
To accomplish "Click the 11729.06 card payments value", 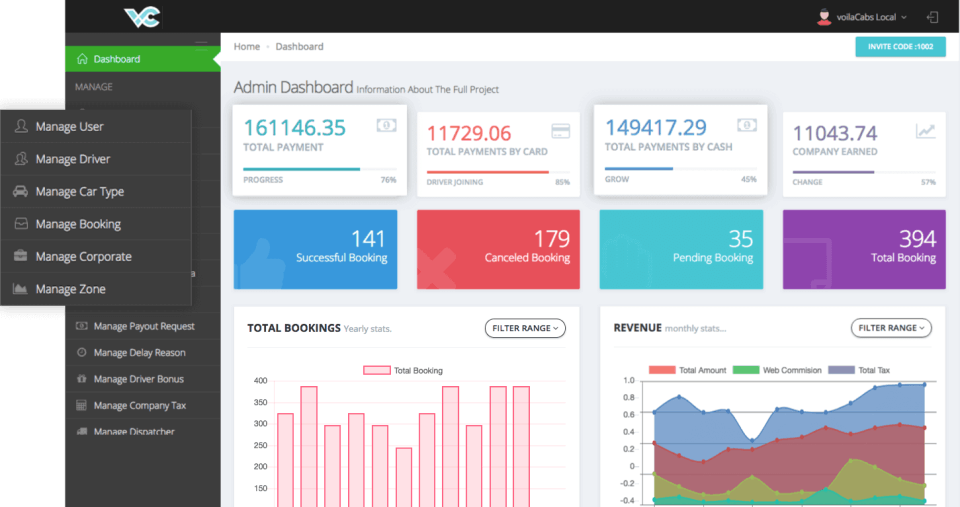I will pos(469,133).
